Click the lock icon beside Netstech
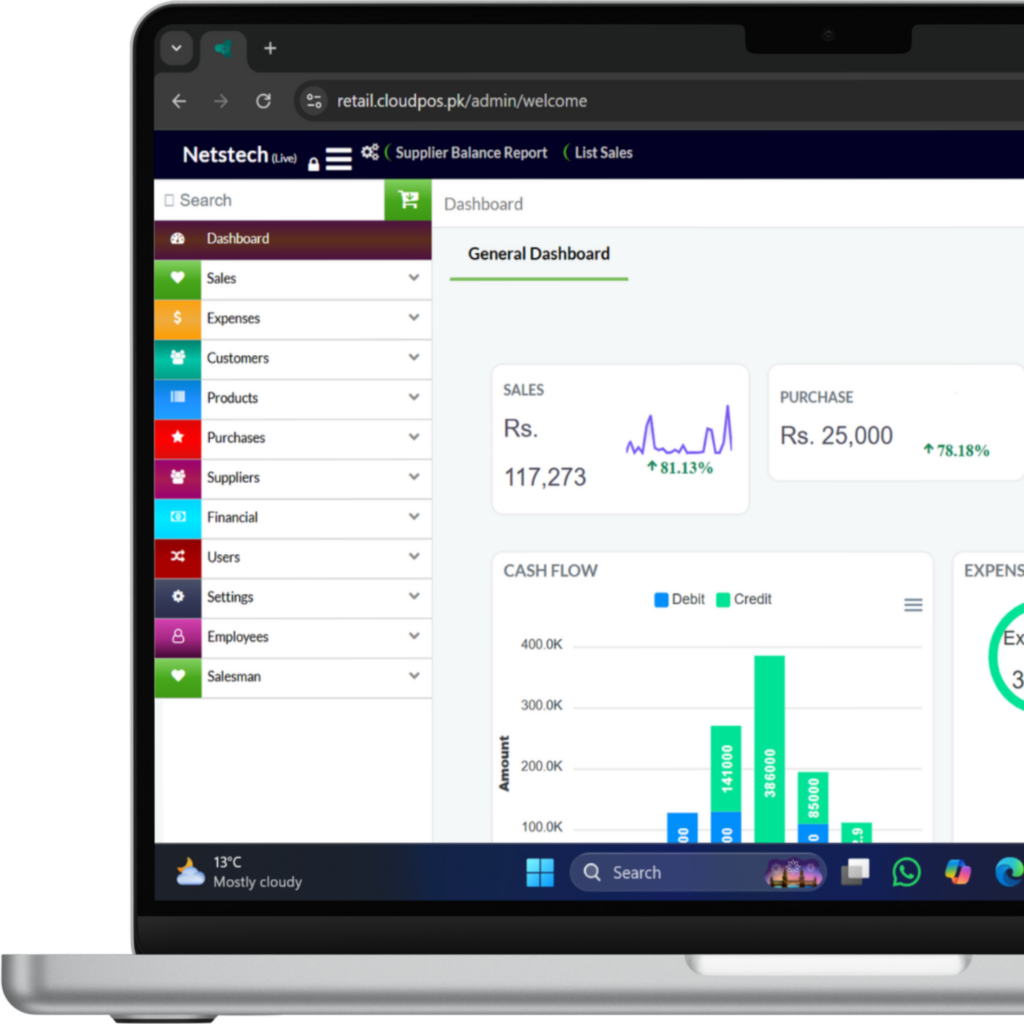This screenshot has width=1024, height=1024. (314, 164)
